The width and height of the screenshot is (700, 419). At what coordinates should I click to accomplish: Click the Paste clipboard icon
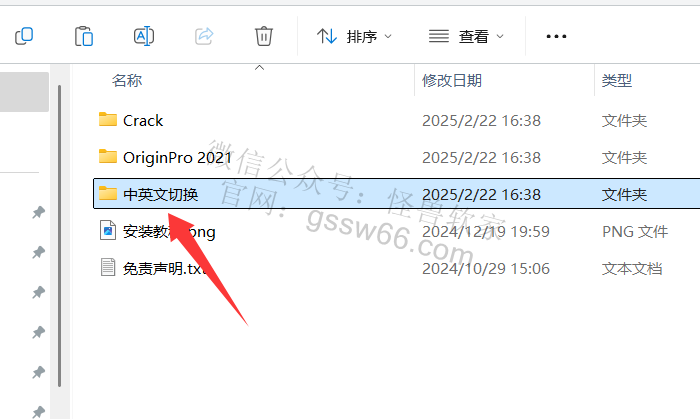(84, 36)
